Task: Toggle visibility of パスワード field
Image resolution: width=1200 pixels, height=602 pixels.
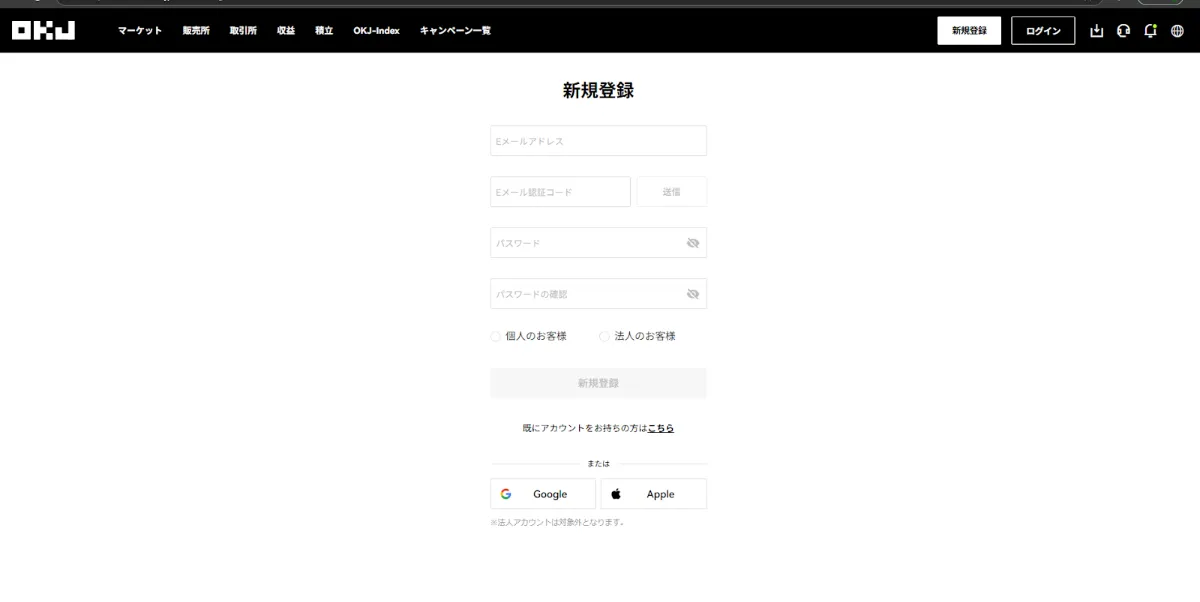Action: tap(693, 243)
